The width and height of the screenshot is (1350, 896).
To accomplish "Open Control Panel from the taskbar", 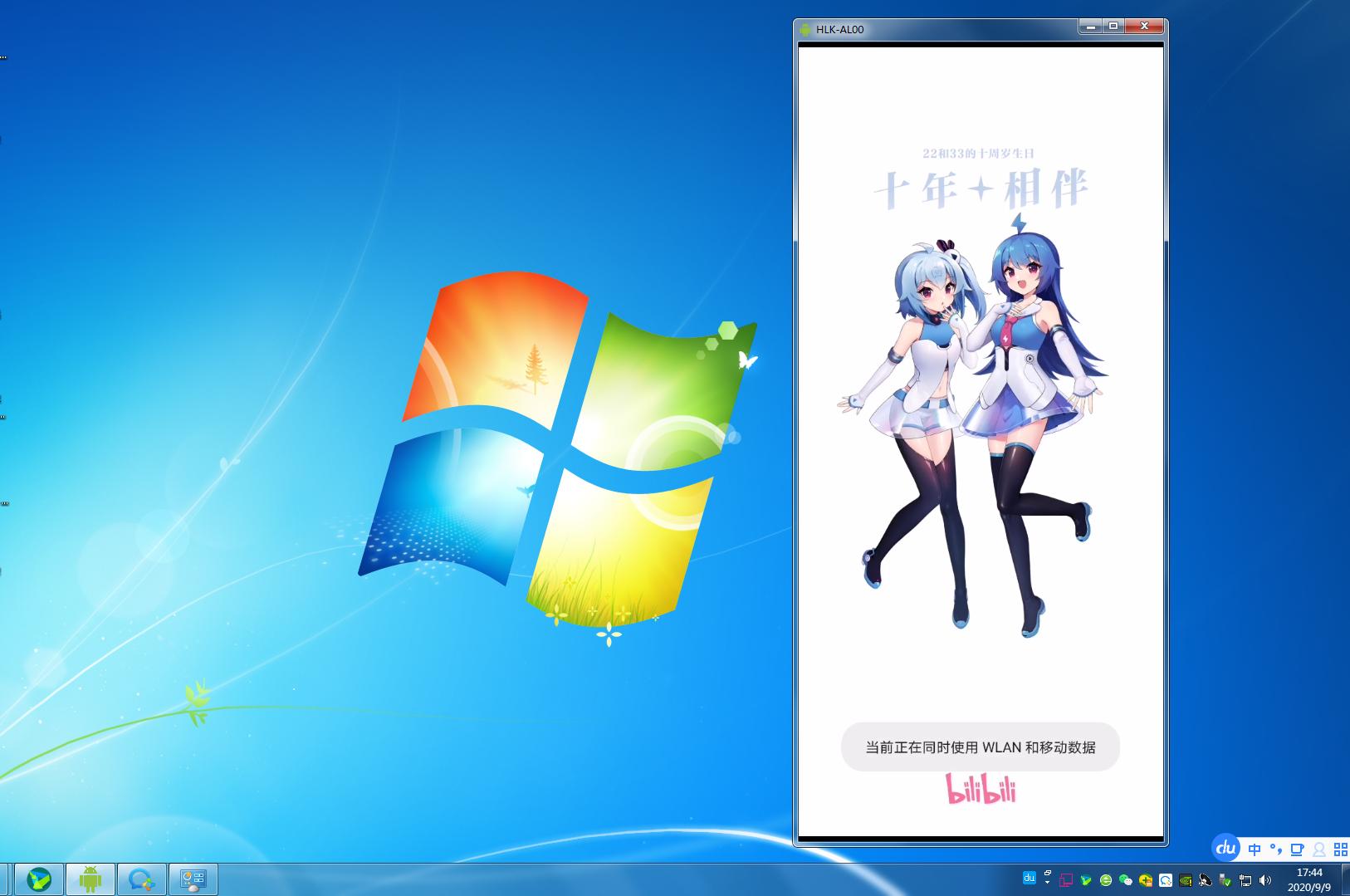I will [193, 879].
